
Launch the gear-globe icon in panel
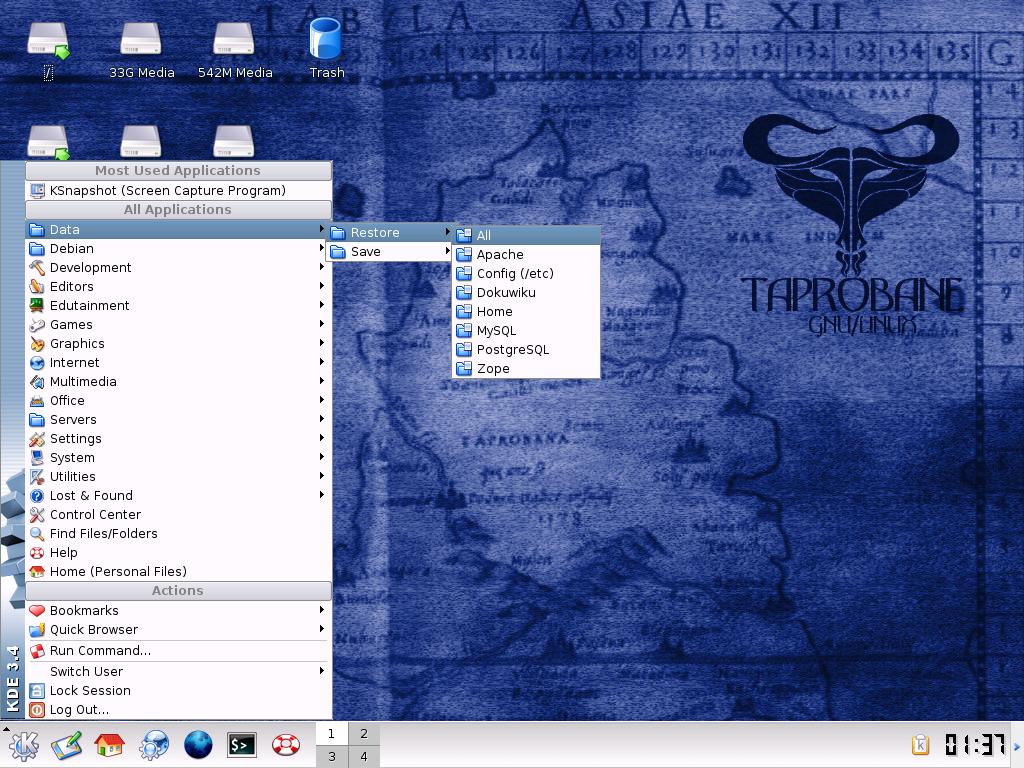coord(153,744)
